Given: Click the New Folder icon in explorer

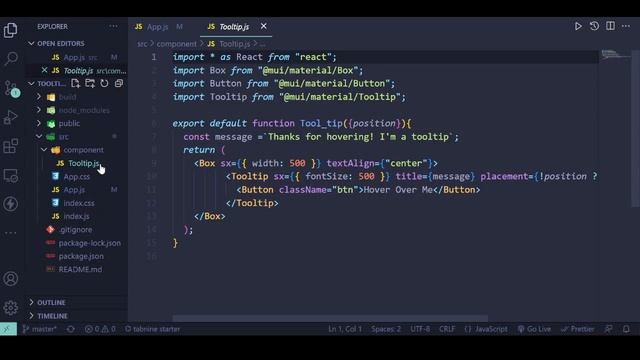Looking at the screenshot, I should coord(90,84).
